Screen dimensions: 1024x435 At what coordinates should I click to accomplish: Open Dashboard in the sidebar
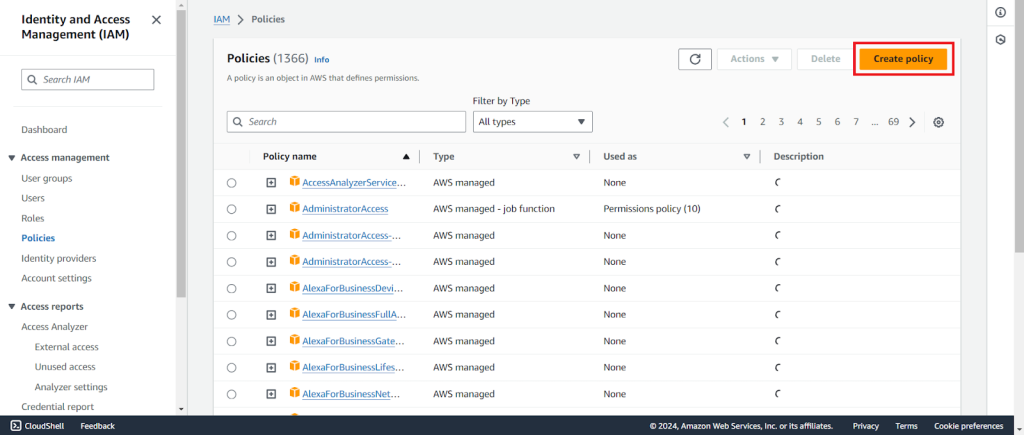pos(44,130)
